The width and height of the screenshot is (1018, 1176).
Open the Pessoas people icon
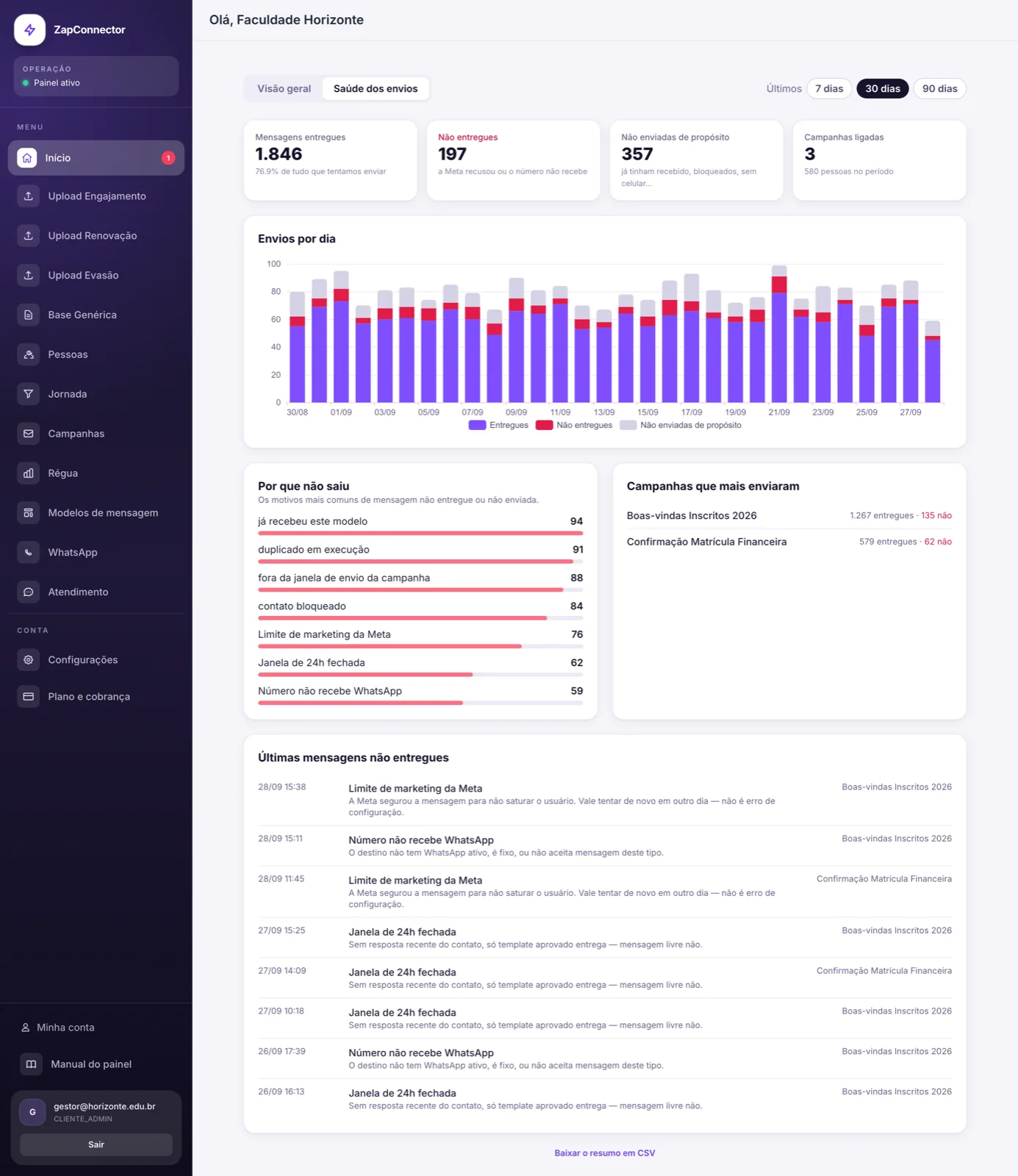tap(28, 354)
